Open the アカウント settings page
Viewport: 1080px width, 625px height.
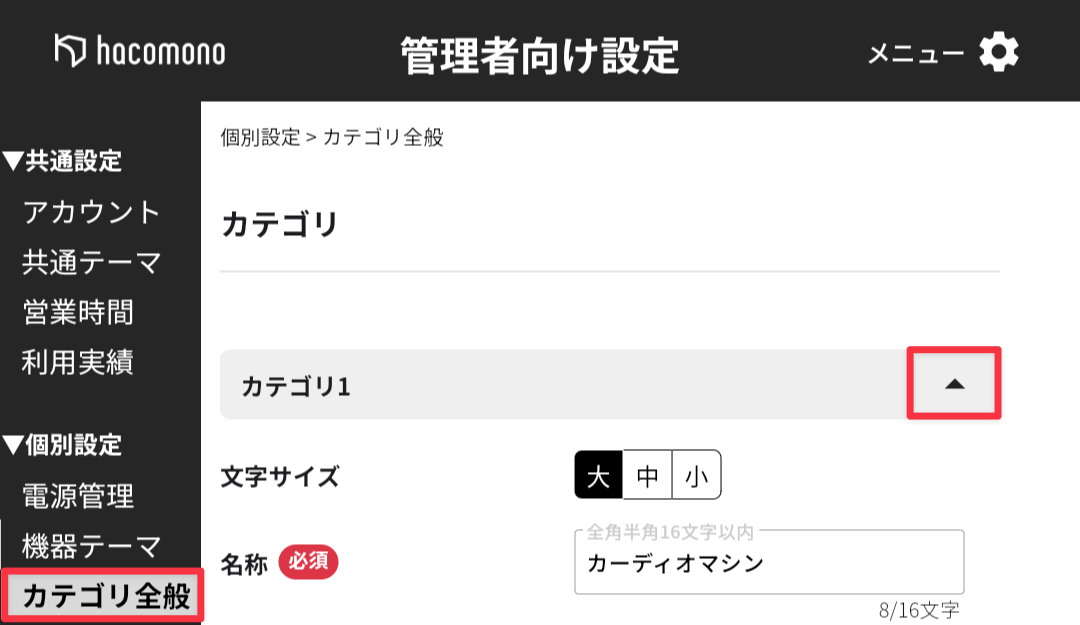pyautogui.click(x=91, y=212)
